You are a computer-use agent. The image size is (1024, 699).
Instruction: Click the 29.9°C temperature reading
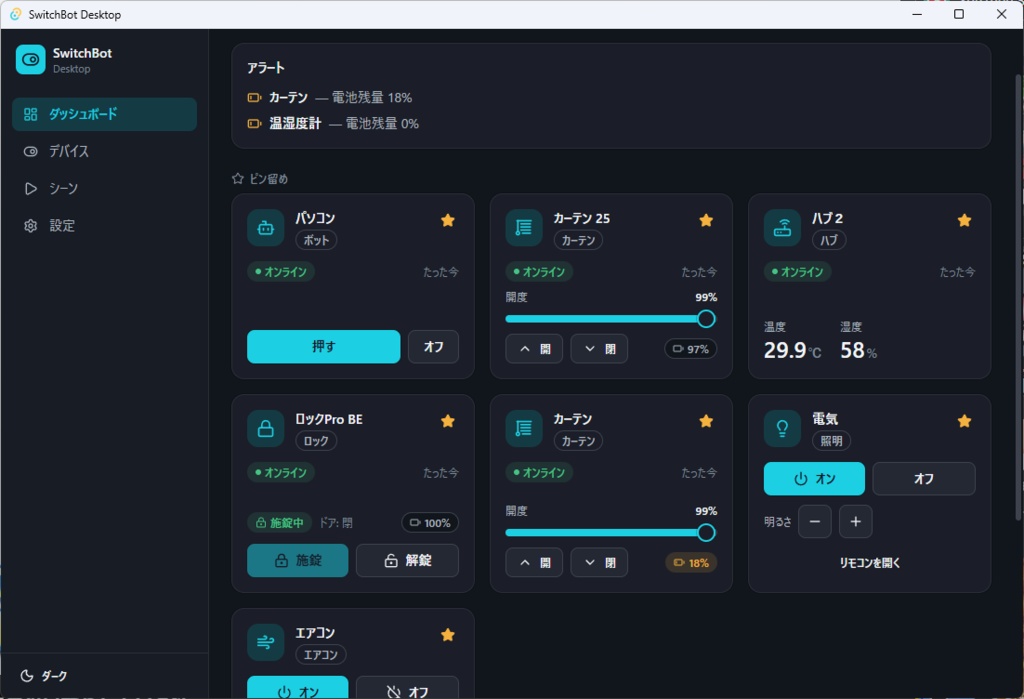[792, 351]
